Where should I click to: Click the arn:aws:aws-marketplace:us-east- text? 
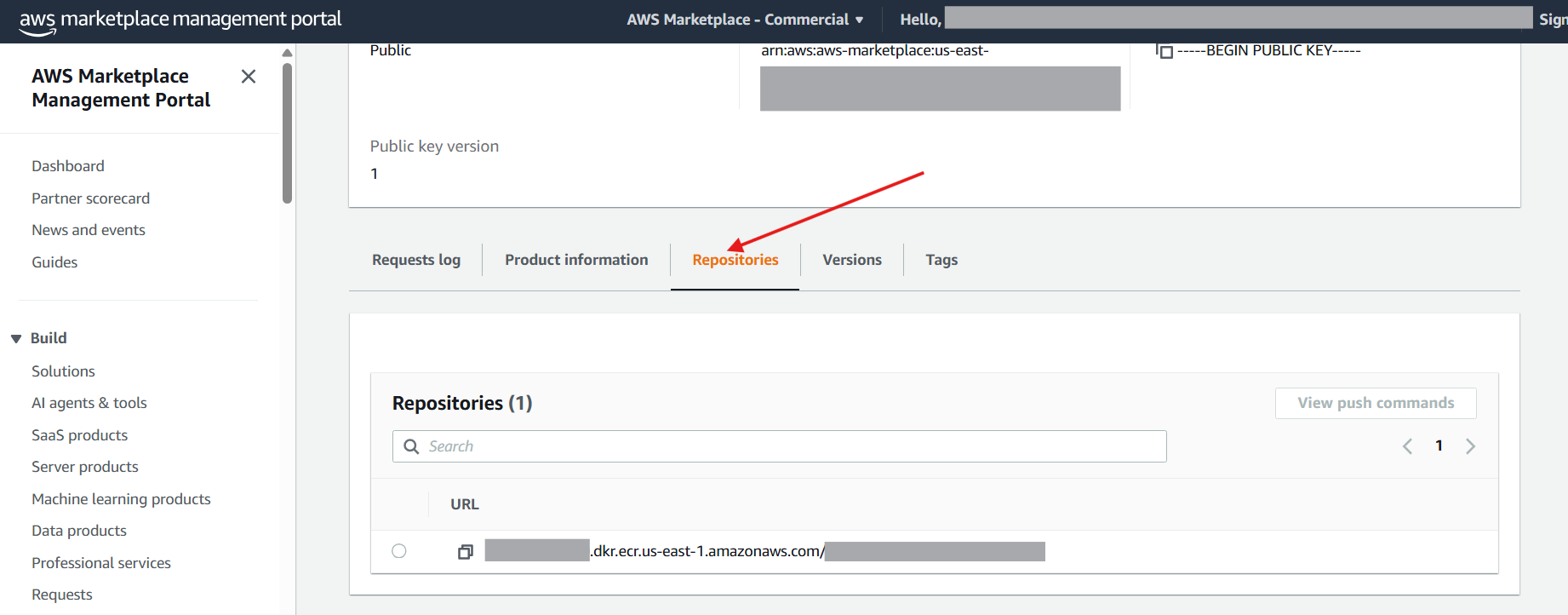[x=875, y=51]
